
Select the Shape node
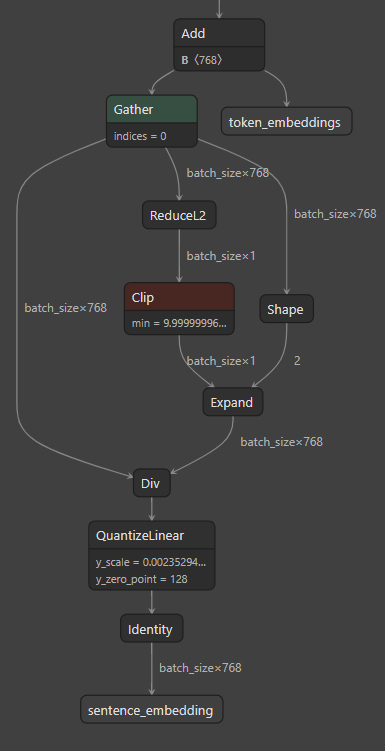(286, 309)
